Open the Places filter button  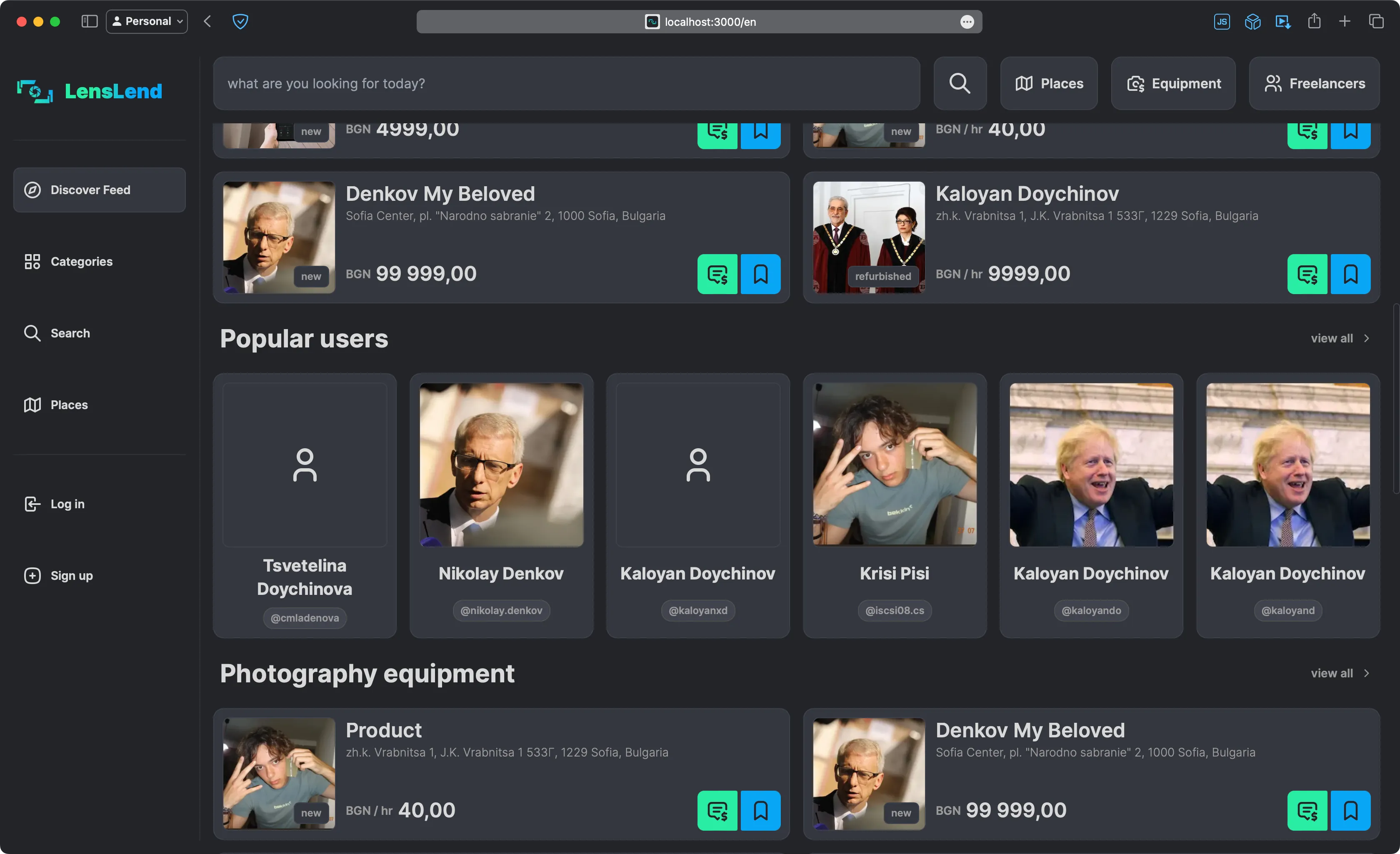[x=1048, y=83]
